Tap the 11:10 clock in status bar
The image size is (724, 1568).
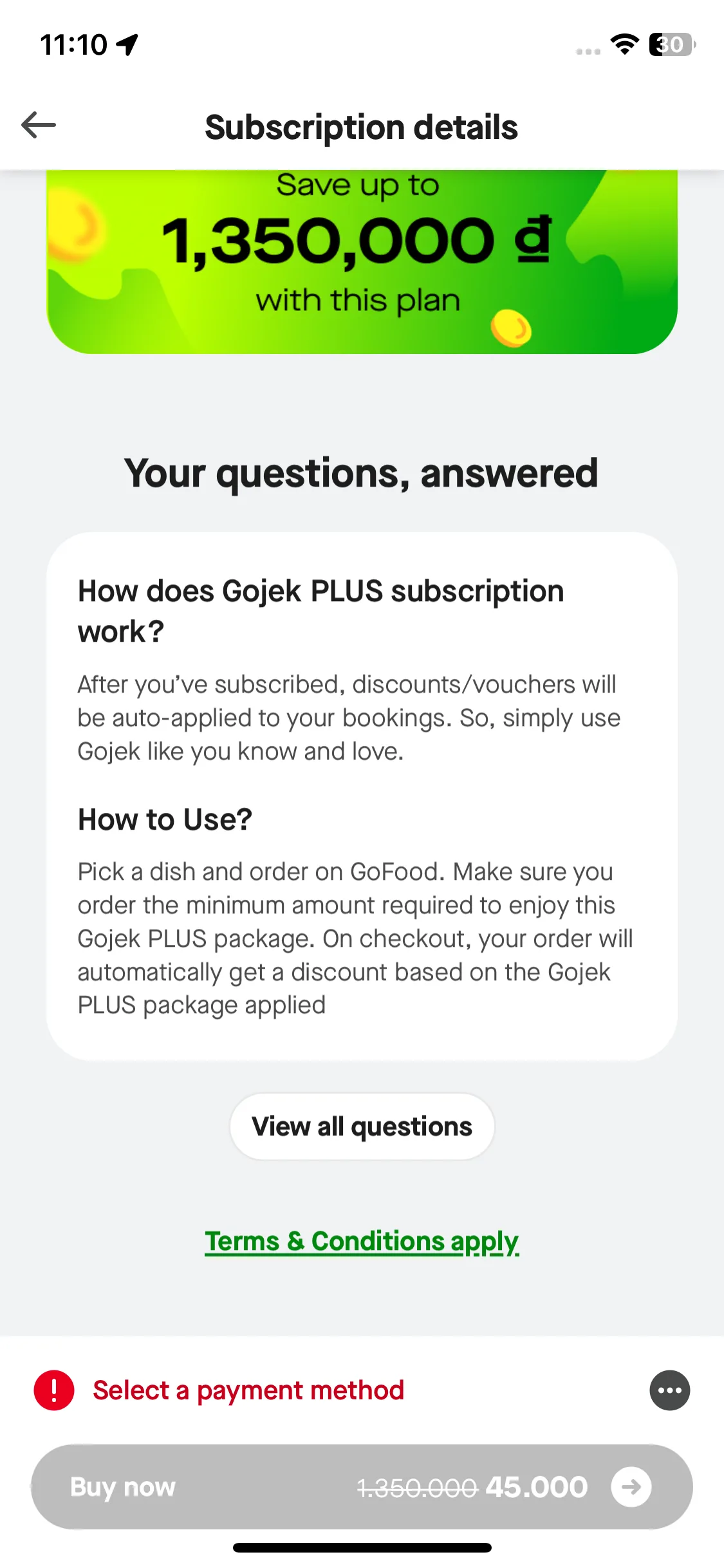click(73, 45)
